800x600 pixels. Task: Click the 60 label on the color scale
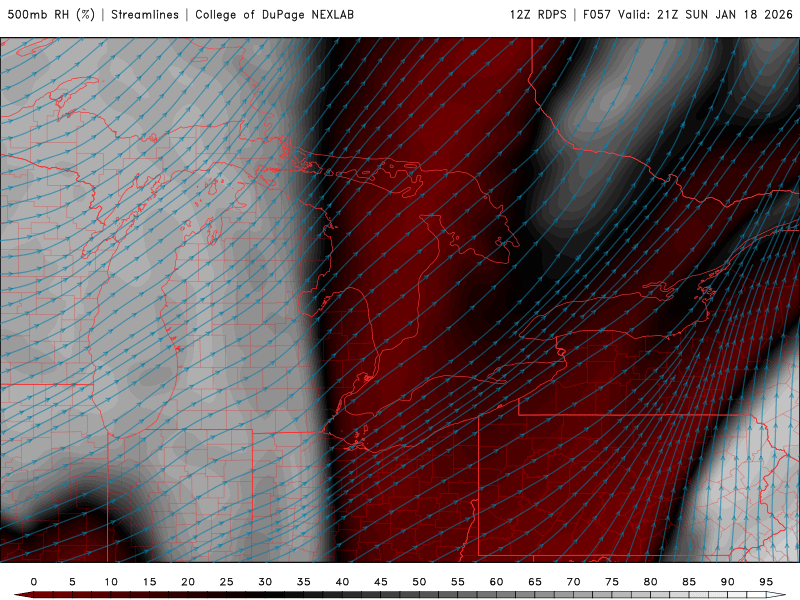[496, 582]
